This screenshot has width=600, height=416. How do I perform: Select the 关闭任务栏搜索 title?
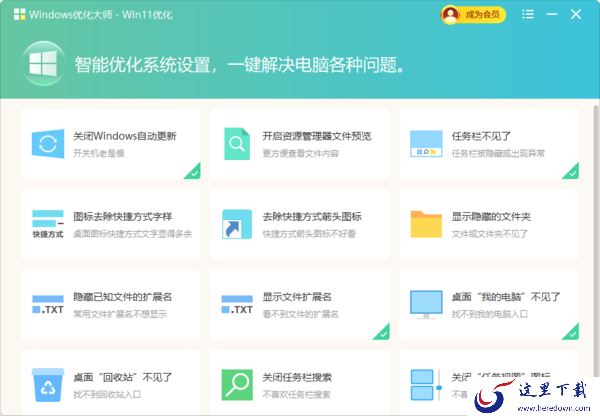pos(297,377)
